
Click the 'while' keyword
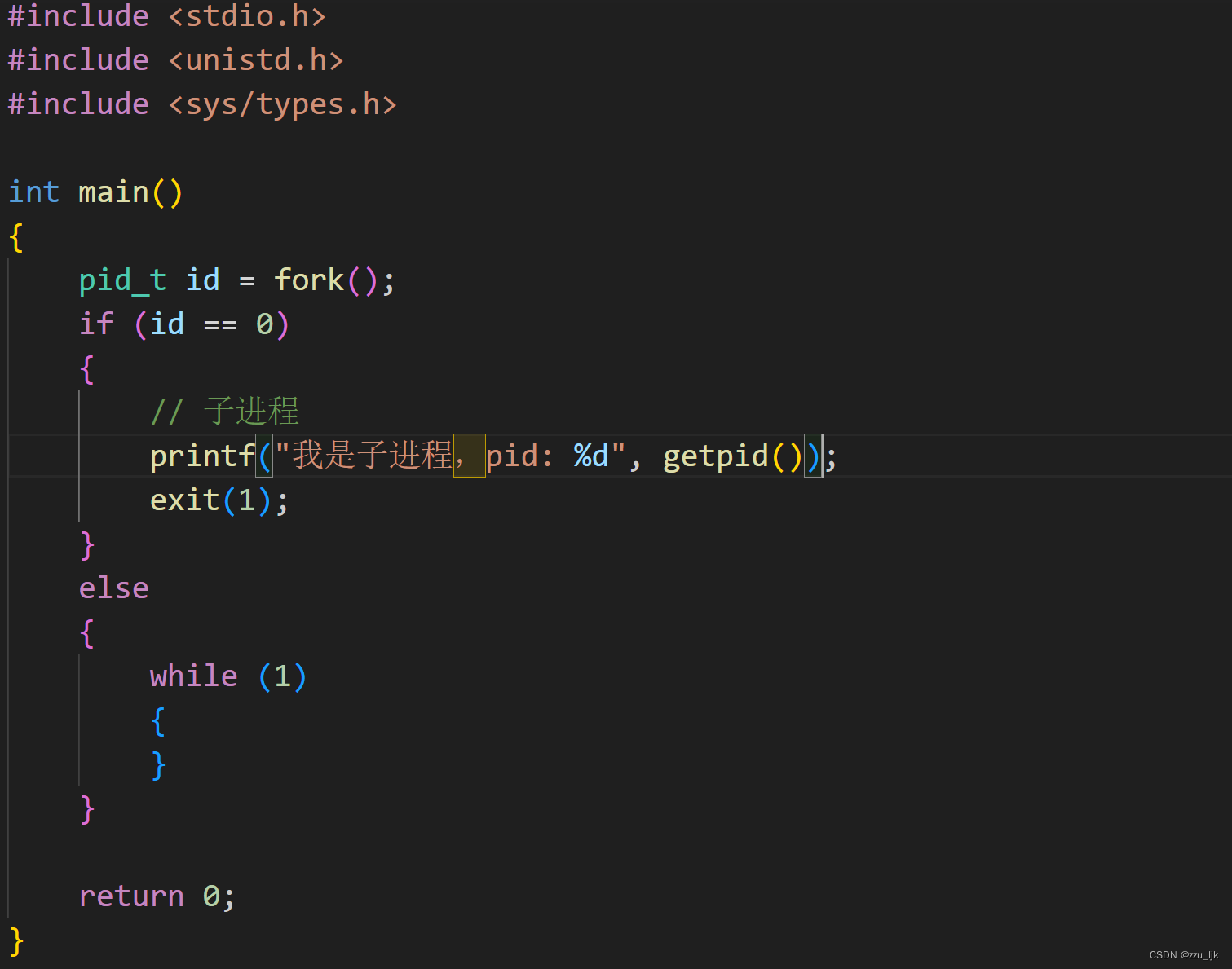pos(194,676)
